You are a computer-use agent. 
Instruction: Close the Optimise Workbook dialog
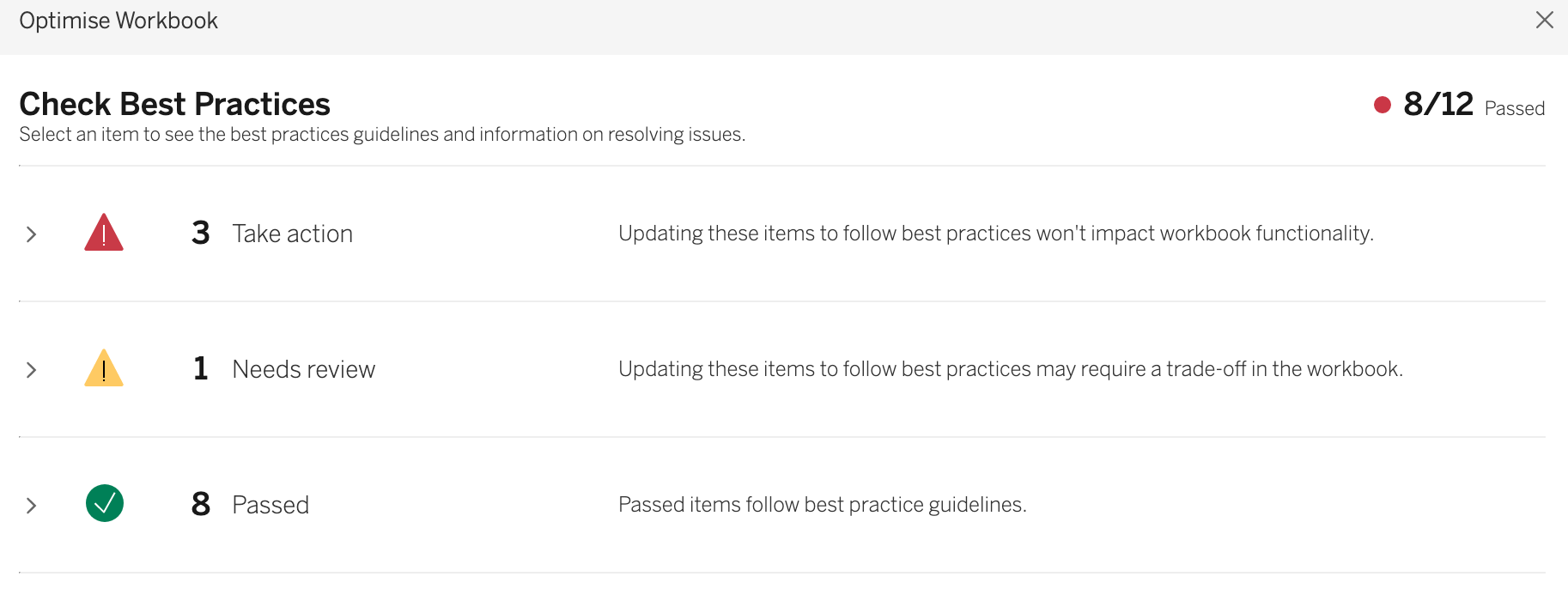[1544, 20]
